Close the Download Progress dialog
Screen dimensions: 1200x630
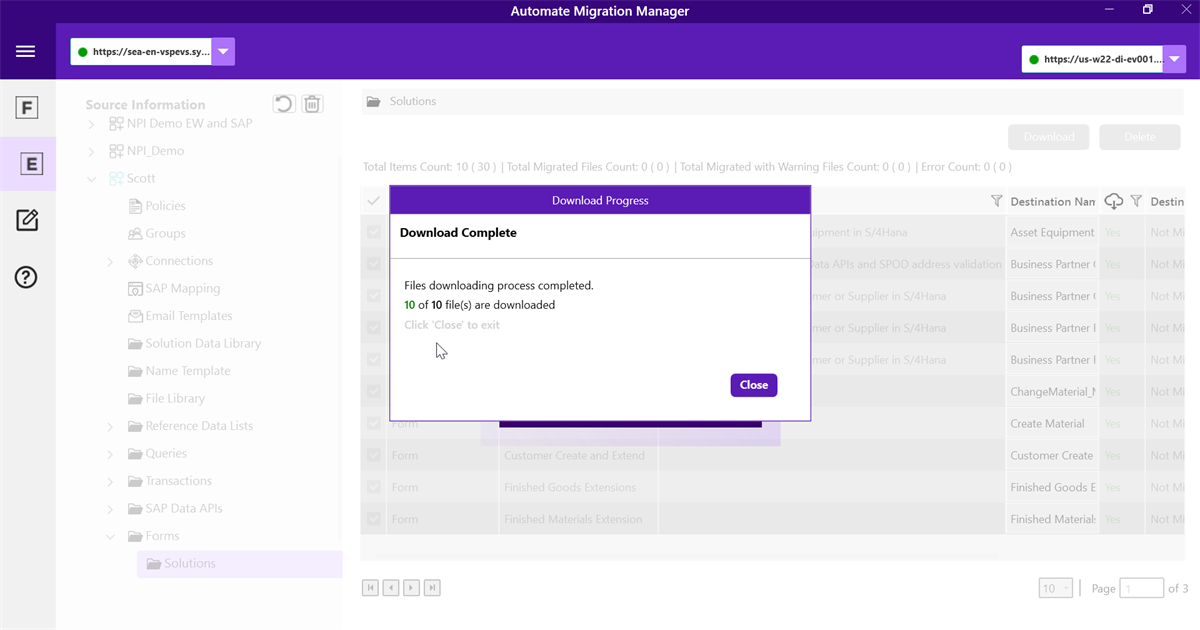(x=753, y=385)
